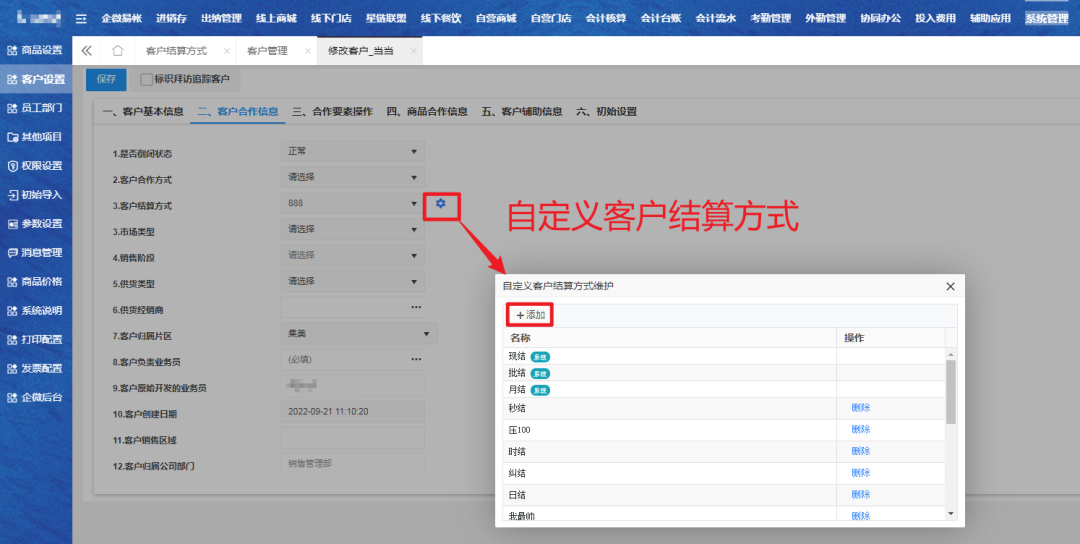Toggle the 标识拜访追踪客户 checkbox
This screenshot has height=544, width=1080.
[147, 79]
